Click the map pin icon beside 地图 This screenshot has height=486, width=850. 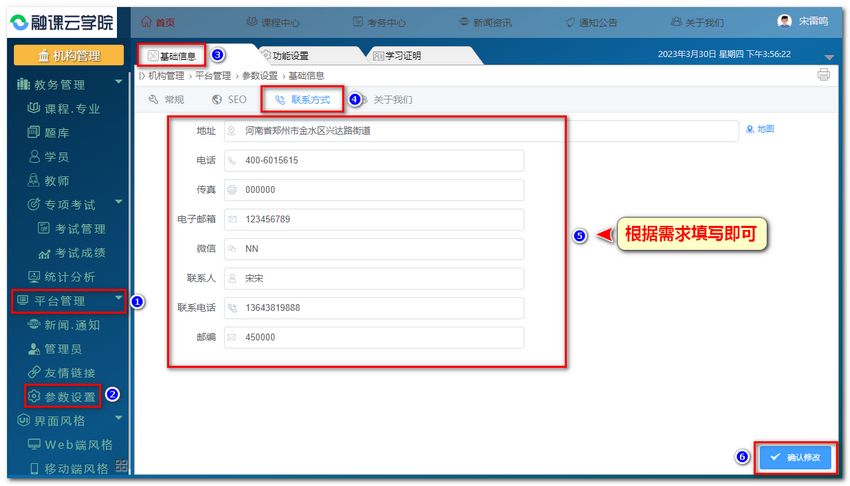pyautogui.click(x=750, y=129)
